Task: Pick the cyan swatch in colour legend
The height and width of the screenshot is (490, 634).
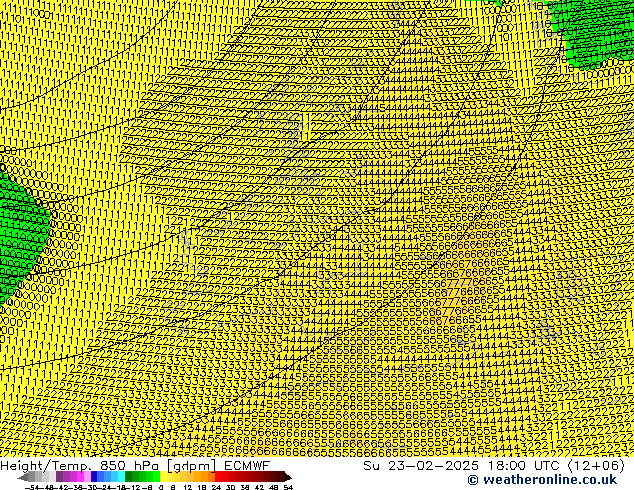Action: pos(121,476)
